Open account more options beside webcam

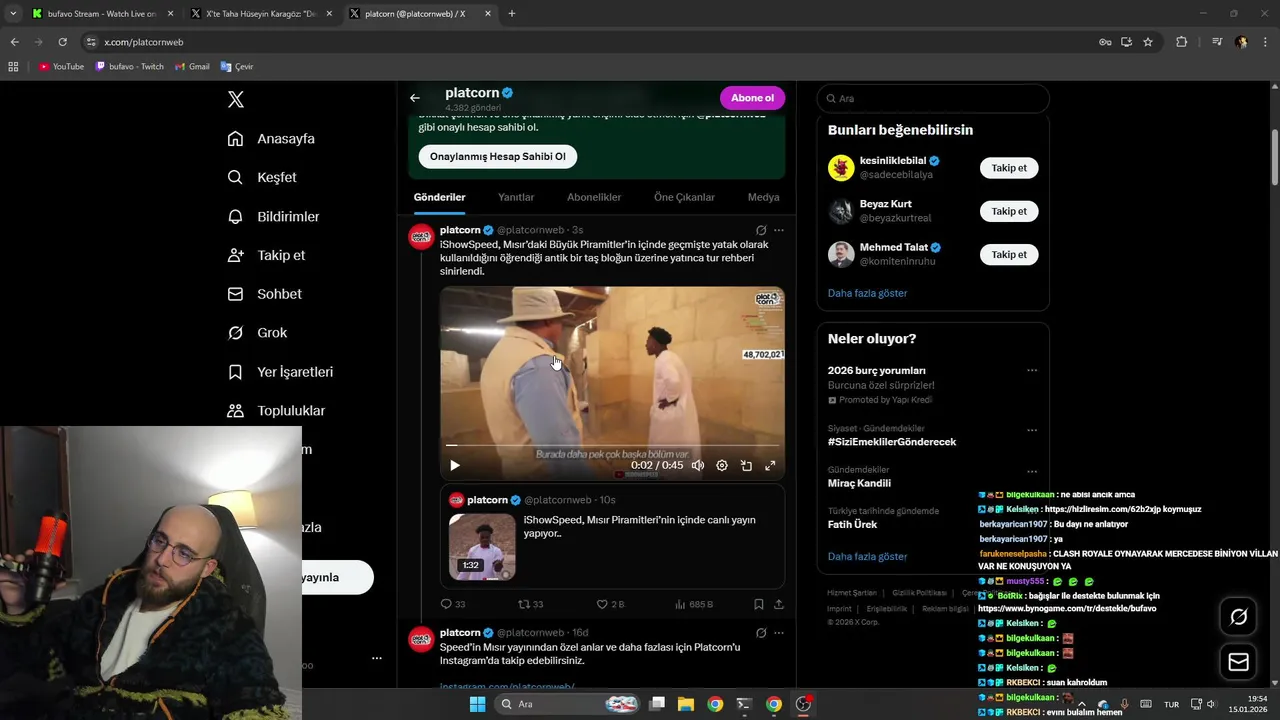point(377,658)
